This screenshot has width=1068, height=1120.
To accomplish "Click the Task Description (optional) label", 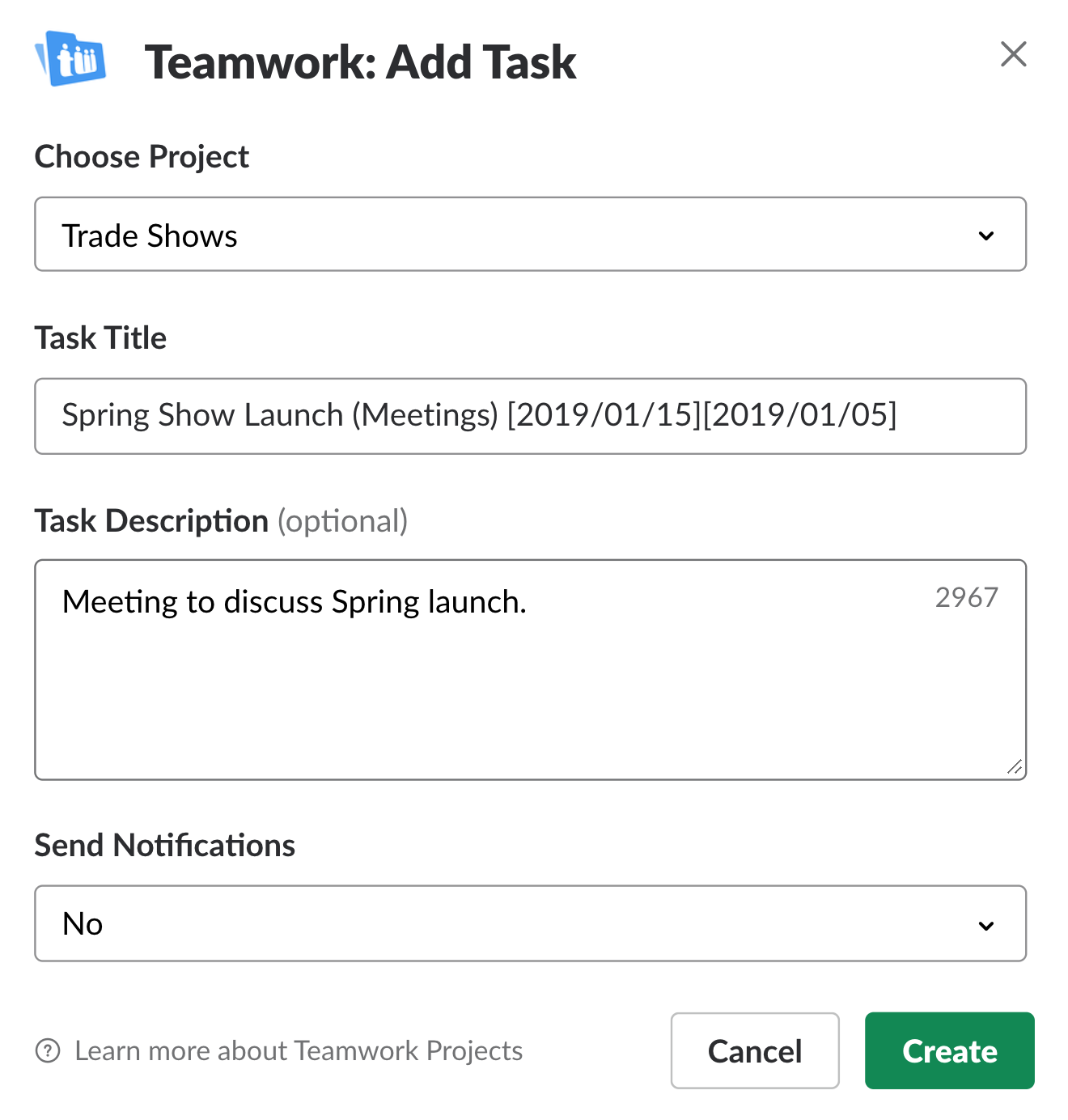I will coord(221,521).
